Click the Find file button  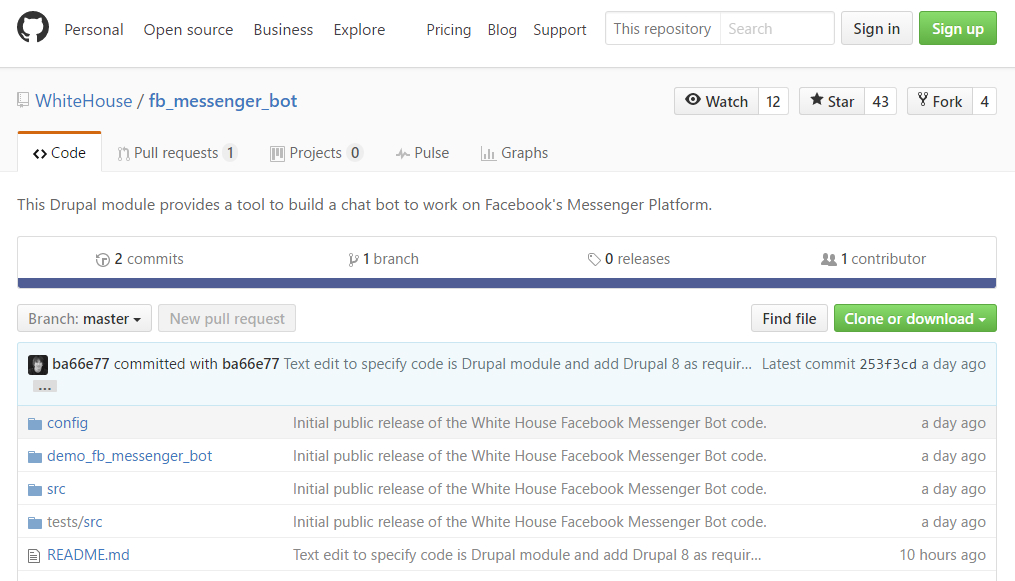[x=789, y=318]
